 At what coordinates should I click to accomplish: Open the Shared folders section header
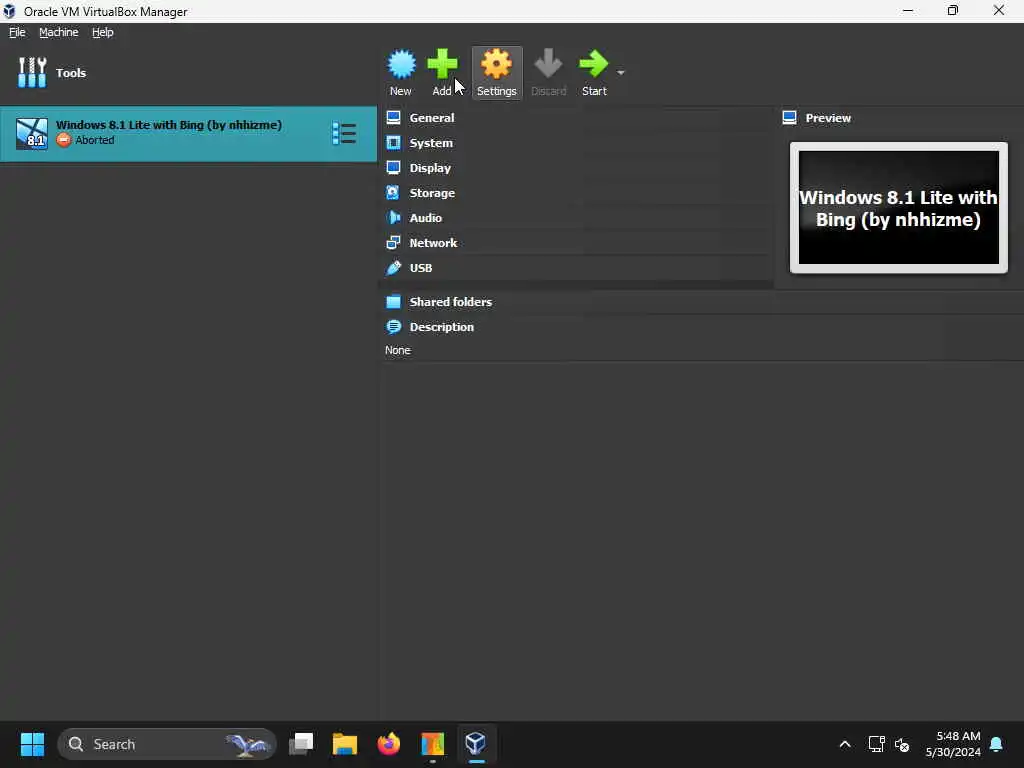click(451, 302)
